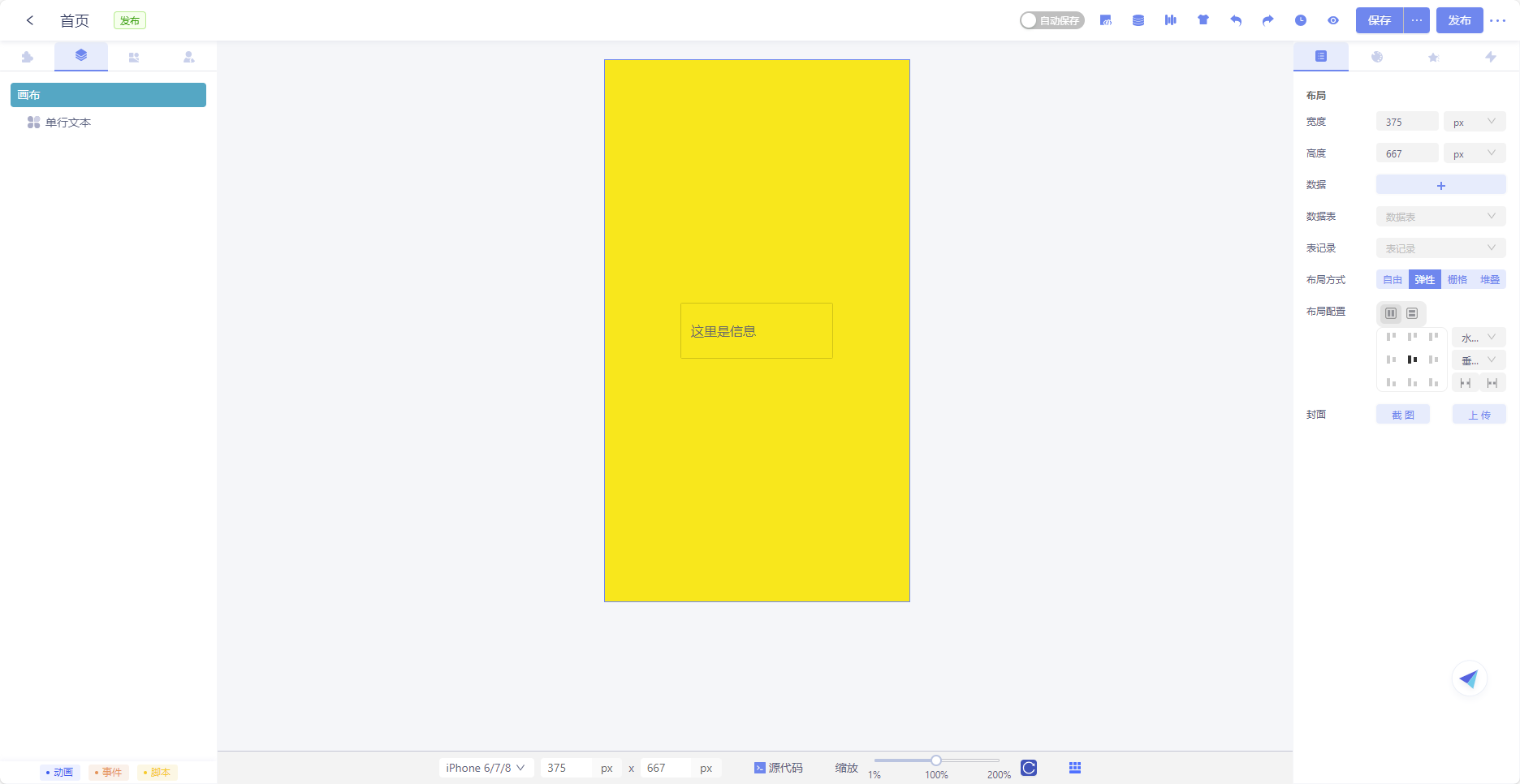This screenshot has width=1520, height=784.
Task: Set alignment to top-left in grid
Action: point(1391,337)
